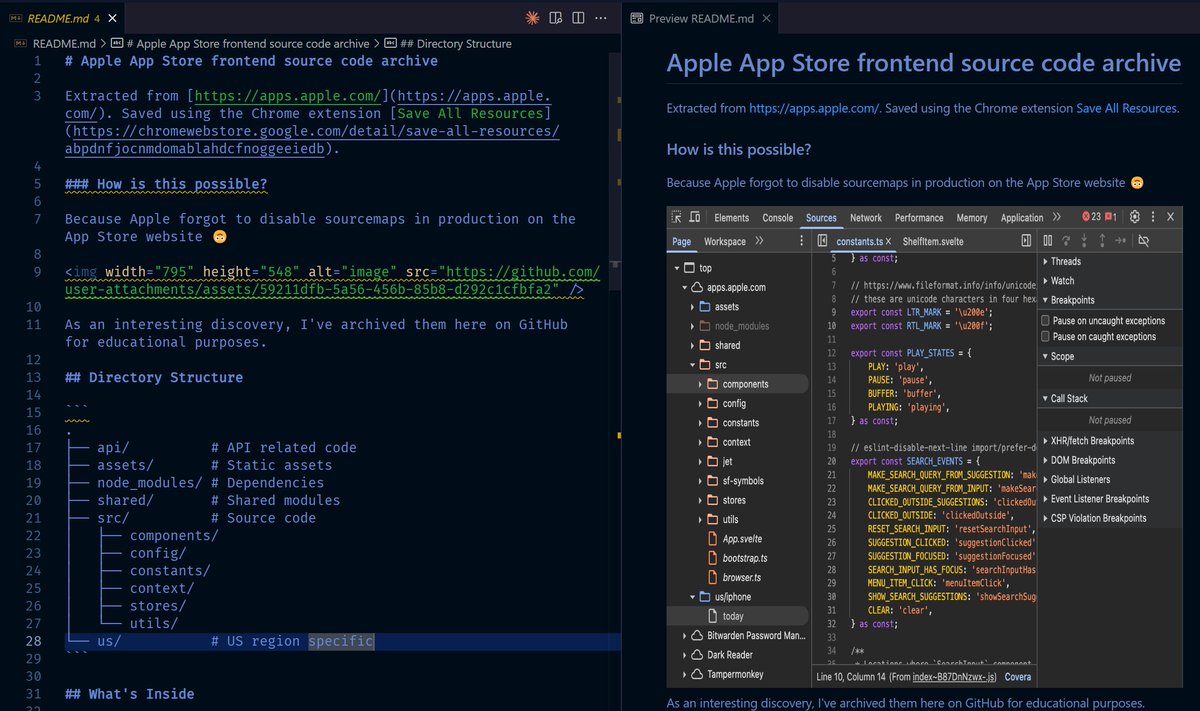Toggle 'Pause on caught exceptions' checkbox
The width and height of the screenshot is (1200, 711).
click(x=1045, y=337)
